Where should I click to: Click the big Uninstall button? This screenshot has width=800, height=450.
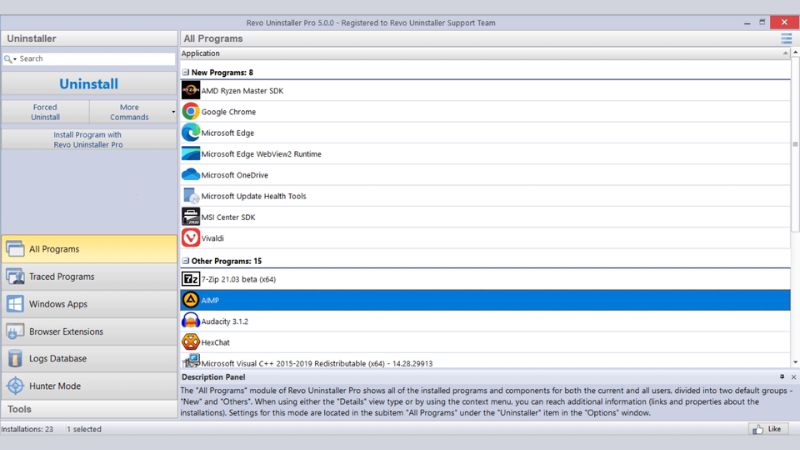pyautogui.click(x=89, y=84)
